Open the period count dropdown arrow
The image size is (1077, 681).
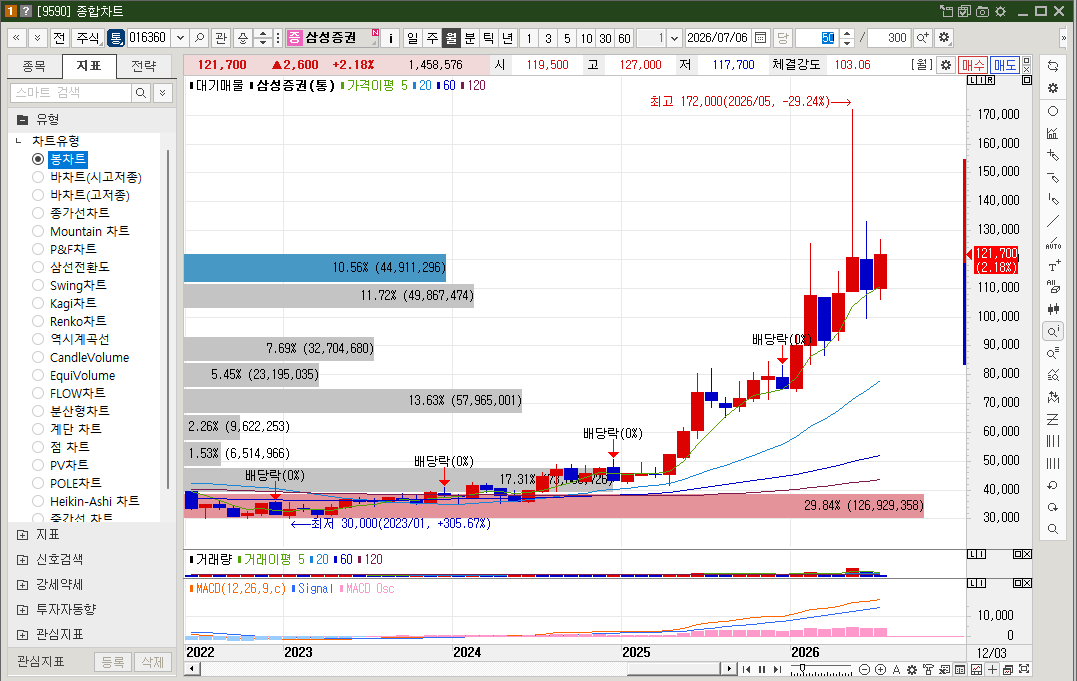[674, 38]
